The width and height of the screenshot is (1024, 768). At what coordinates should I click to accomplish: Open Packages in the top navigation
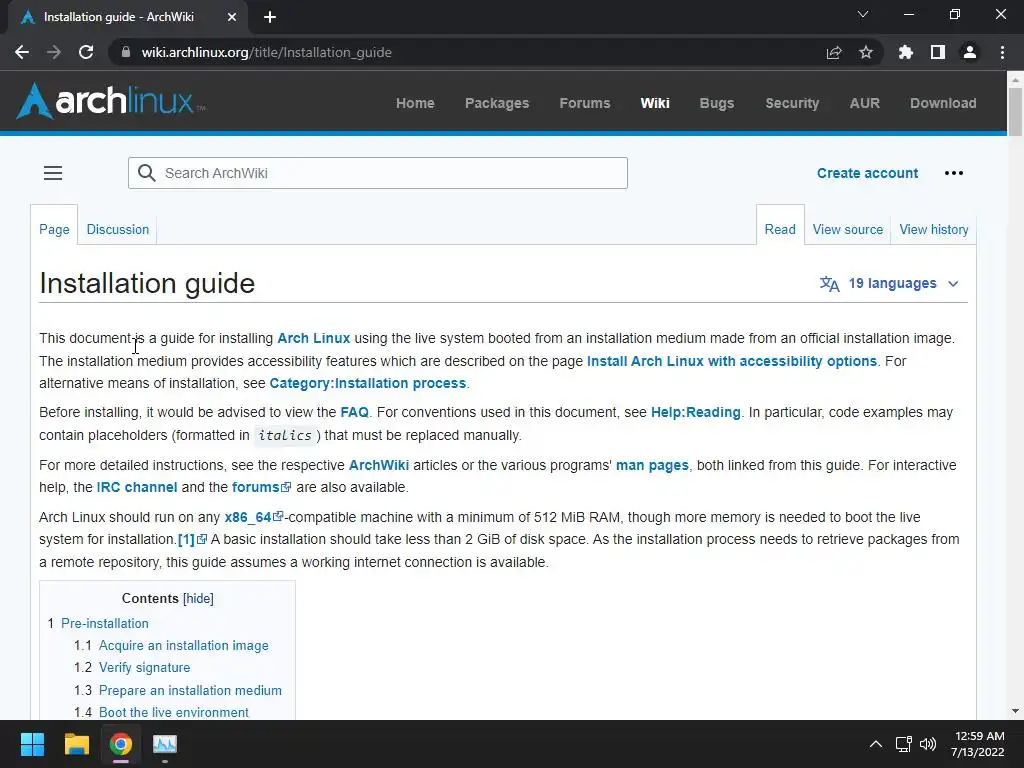tap(497, 103)
